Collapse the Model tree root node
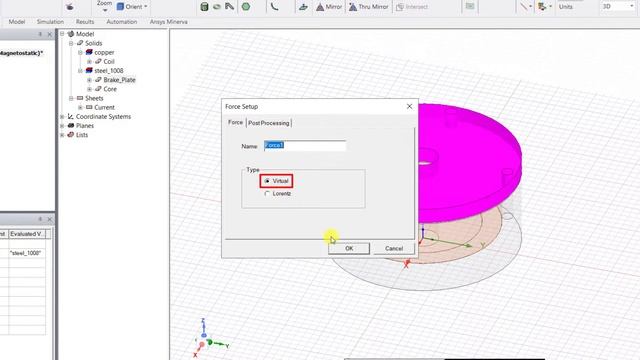 (x=62, y=34)
